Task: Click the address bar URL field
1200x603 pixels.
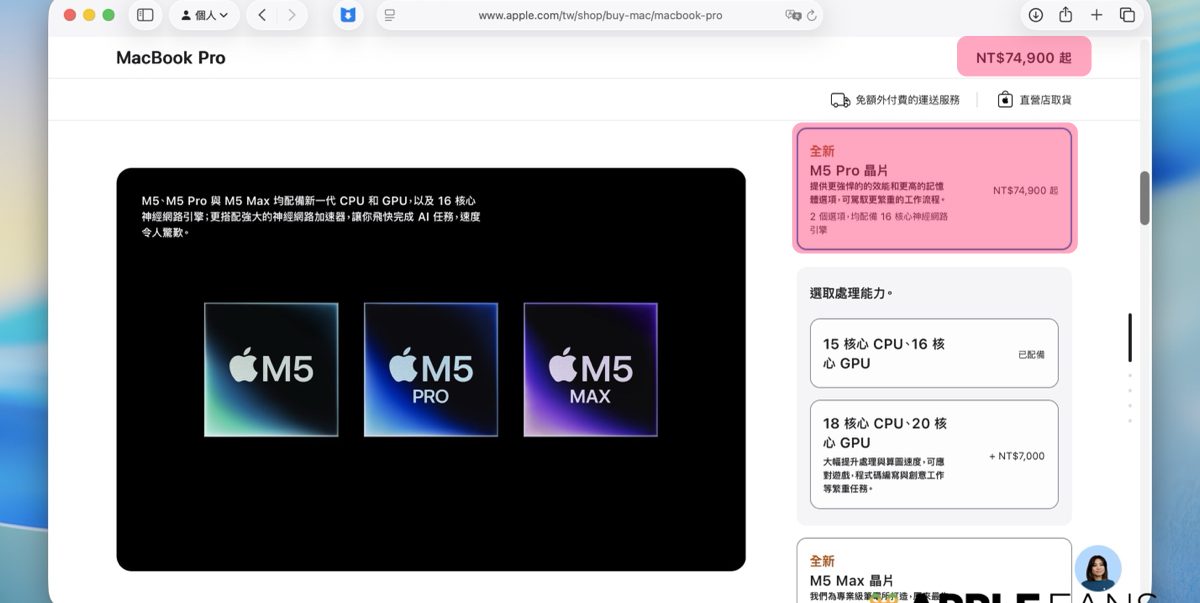Action: click(600, 15)
